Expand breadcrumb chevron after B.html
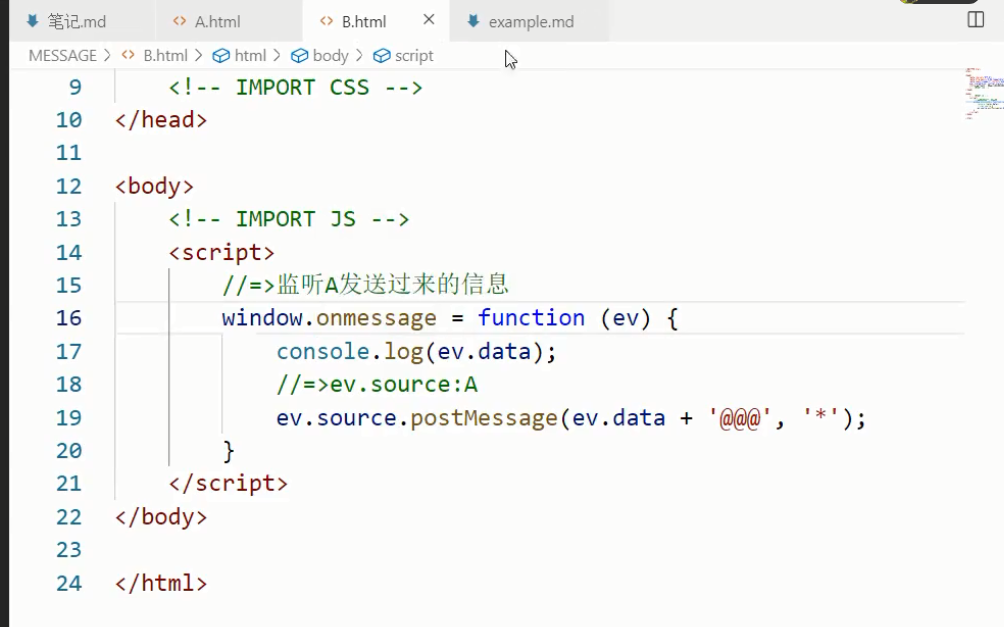Viewport: 1004px width, 627px height. 198,56
